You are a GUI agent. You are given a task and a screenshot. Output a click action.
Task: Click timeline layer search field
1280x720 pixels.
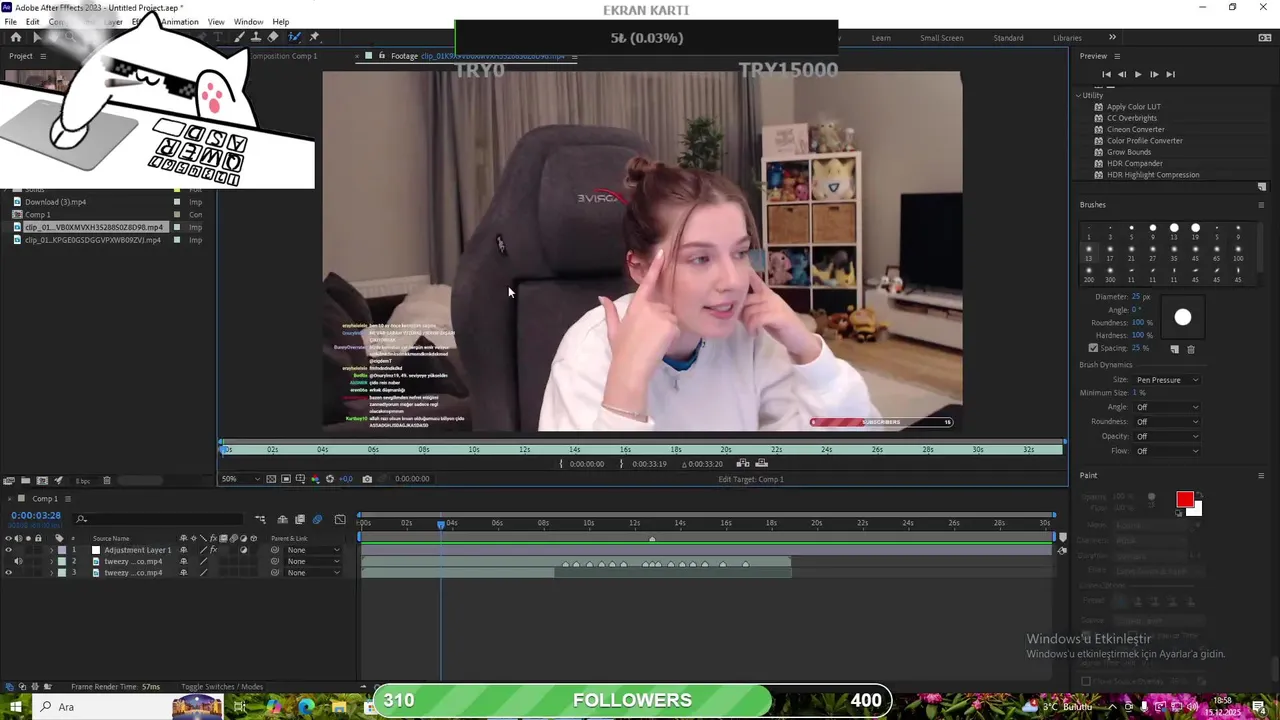tap(158, 519)
